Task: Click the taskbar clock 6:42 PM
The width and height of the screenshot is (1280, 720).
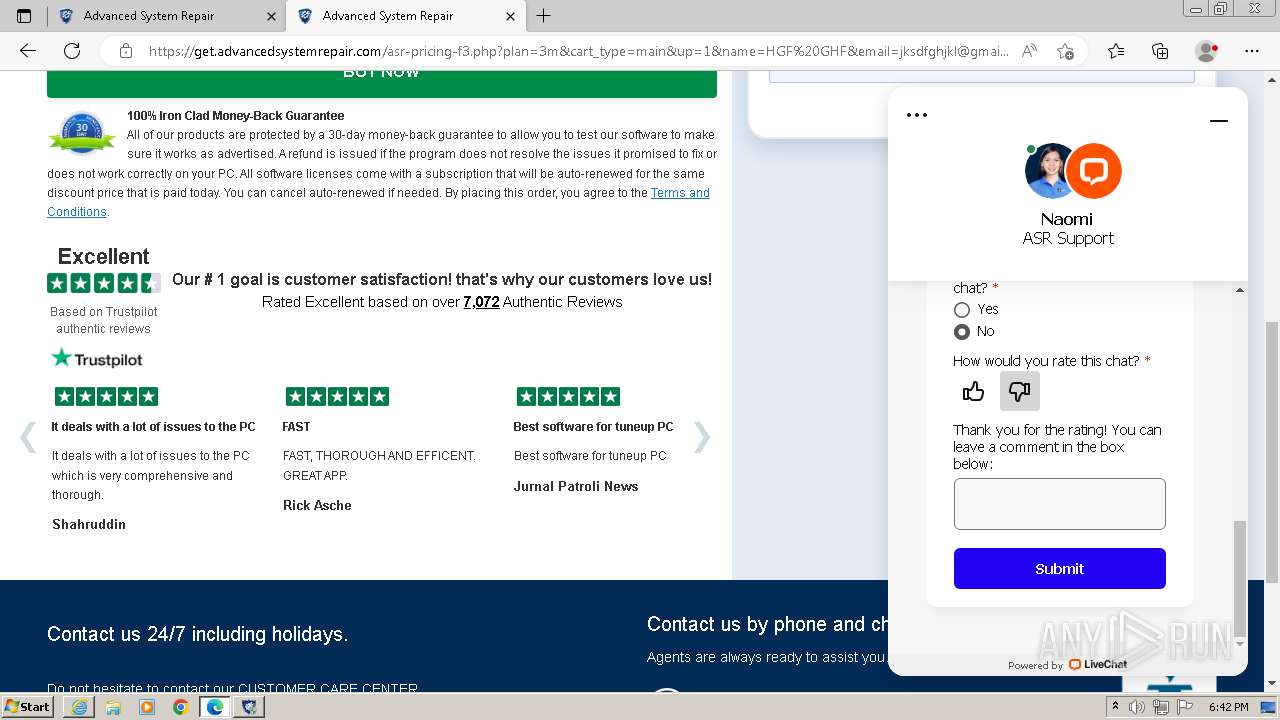Action: point(1228,707)
